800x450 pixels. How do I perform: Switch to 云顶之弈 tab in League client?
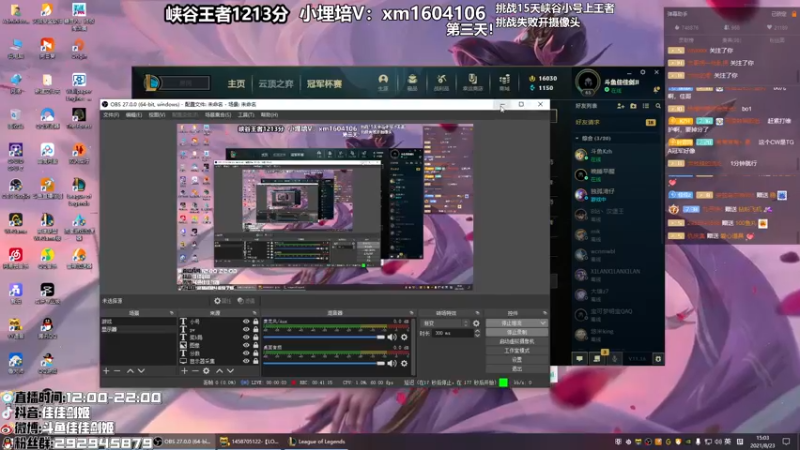tap(276, 84)
